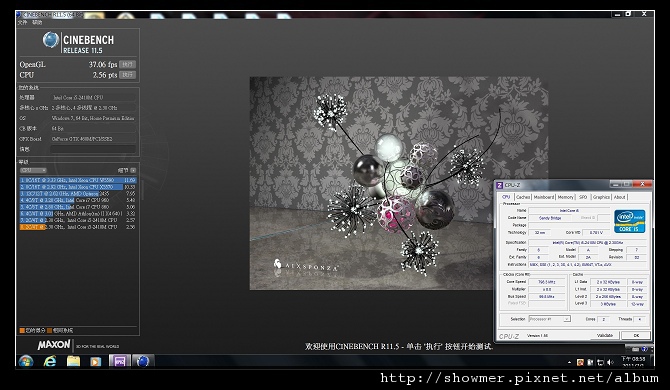
Task: Open the CPU ranking type dropdown
Action: pyautogui.click(x=33, y=170)
